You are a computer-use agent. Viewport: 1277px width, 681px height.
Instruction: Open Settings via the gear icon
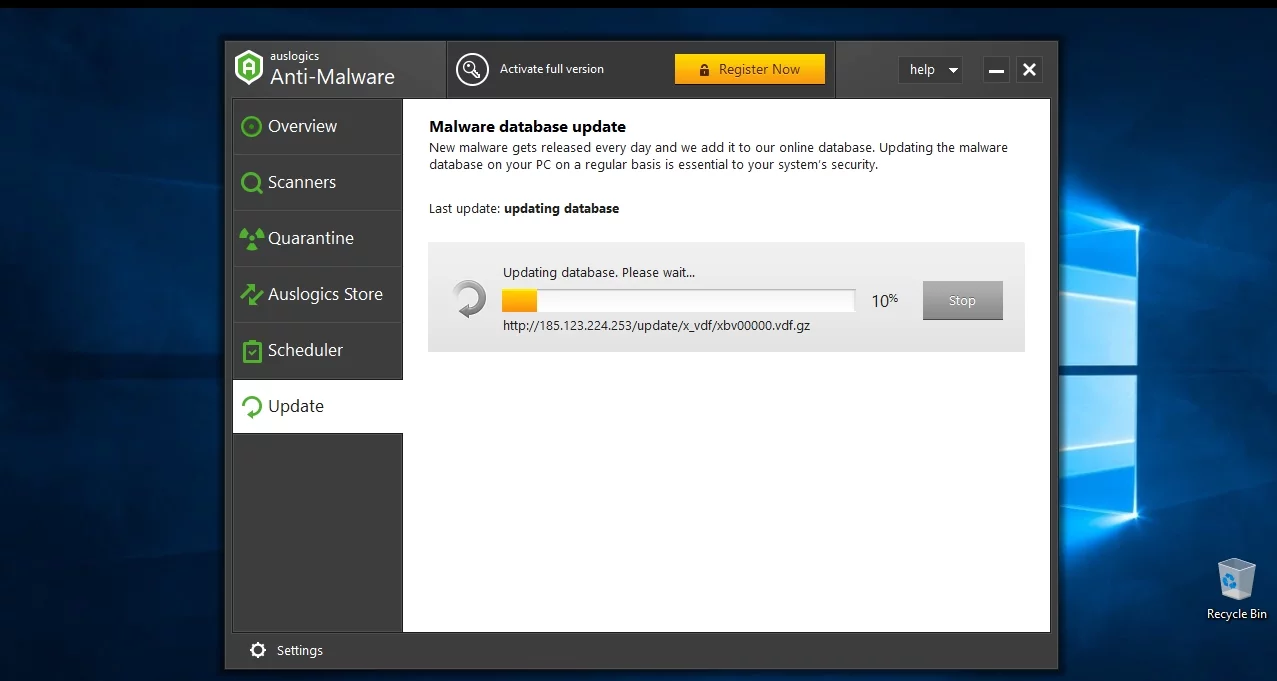pos(258,650)
